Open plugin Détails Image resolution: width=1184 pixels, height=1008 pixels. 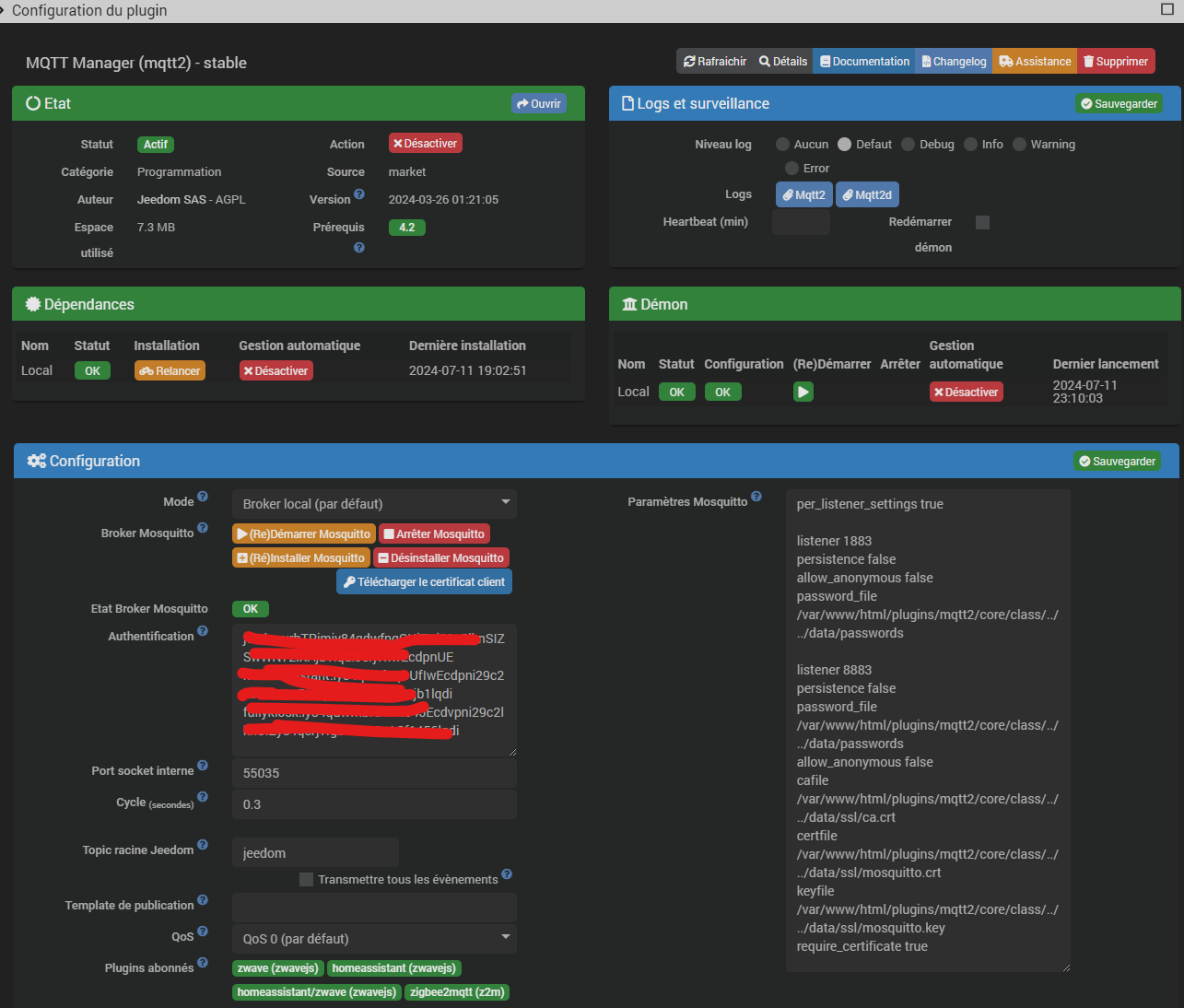coord(783,62)
